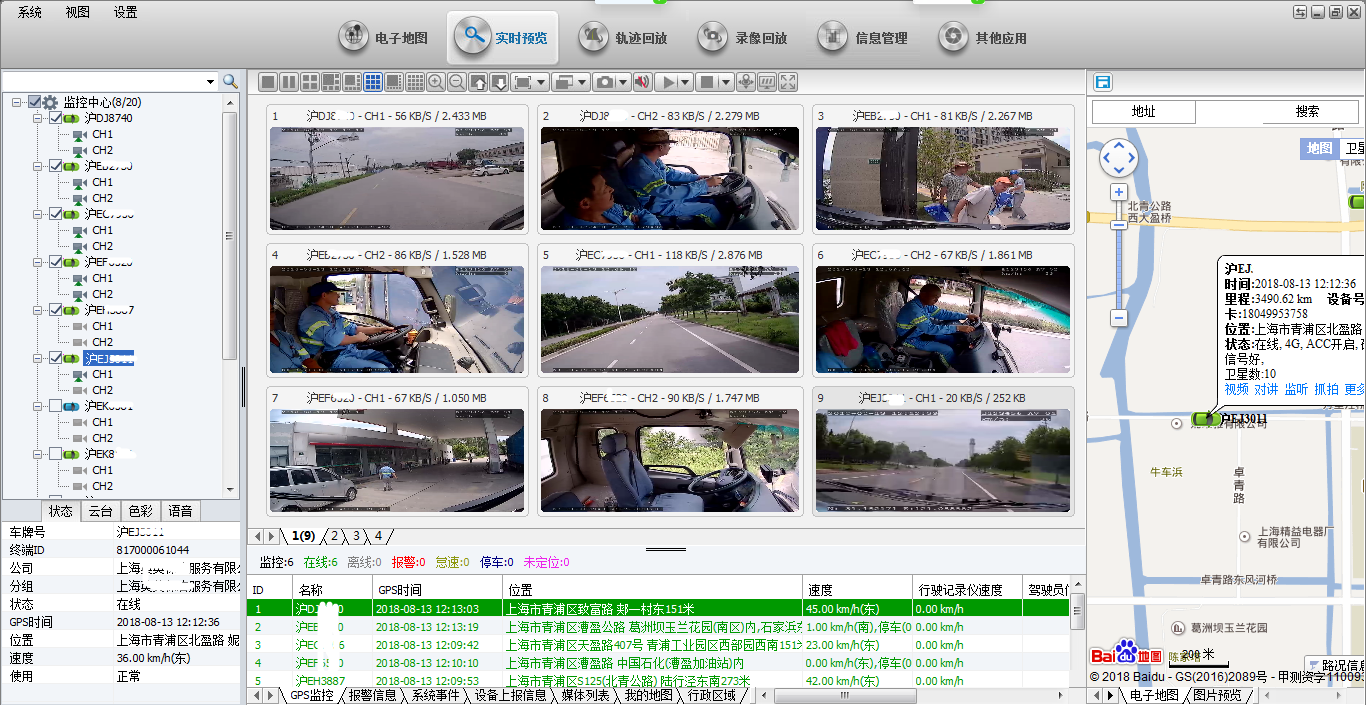This screenshot has width=1366, height=705.
Task: Start playback with the play icon
Action: (x=671, y=82)
